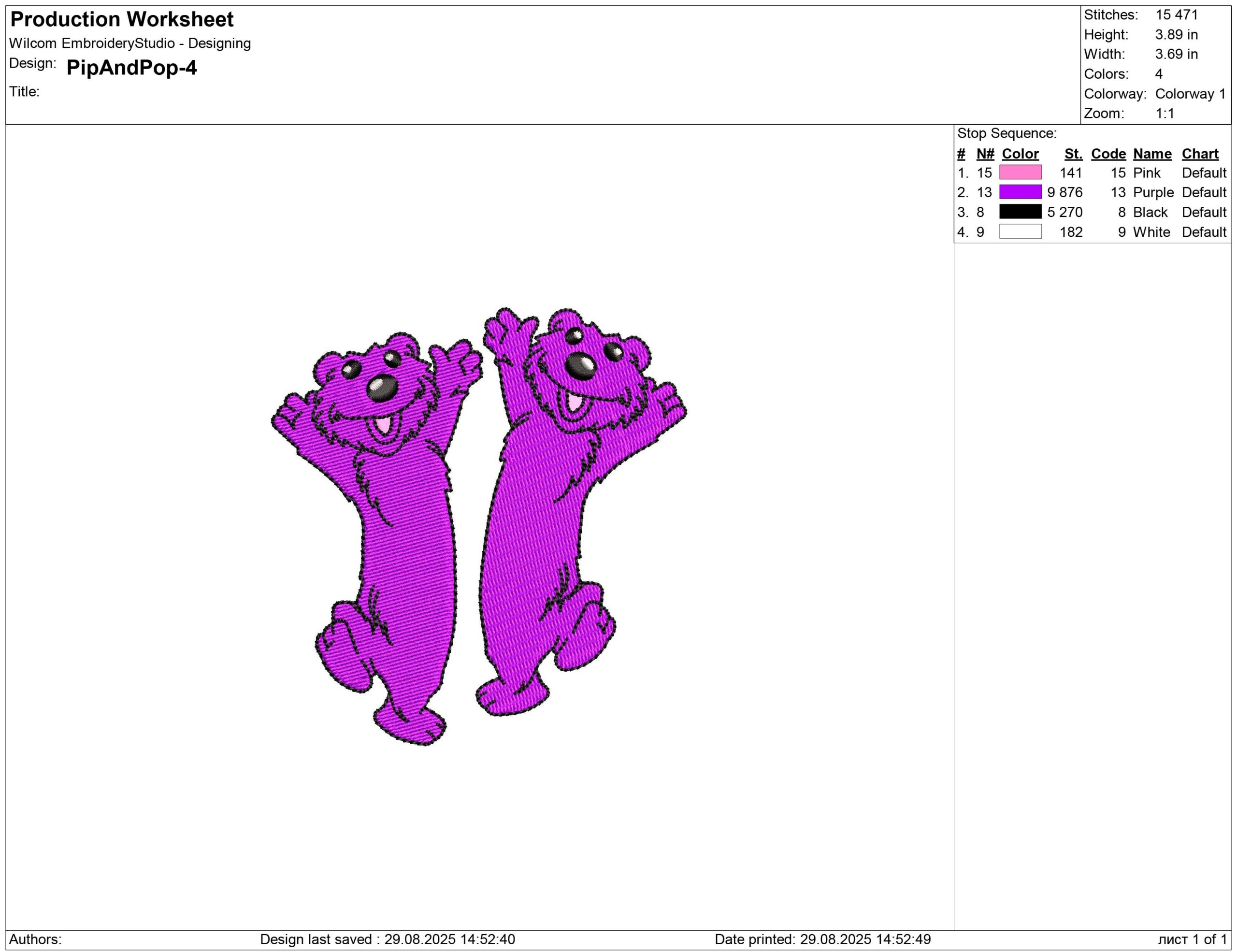Click the St. column header
The width and height of the screenshot is (1237, 952).
pyautogui.click(x=1073, y=154)
